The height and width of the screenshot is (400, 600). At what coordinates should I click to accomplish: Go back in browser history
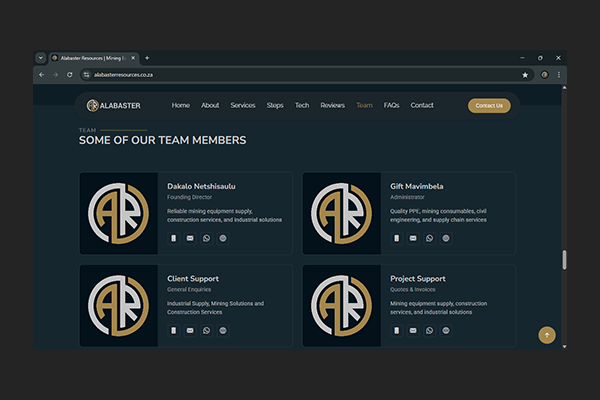(x=41, y=75)
